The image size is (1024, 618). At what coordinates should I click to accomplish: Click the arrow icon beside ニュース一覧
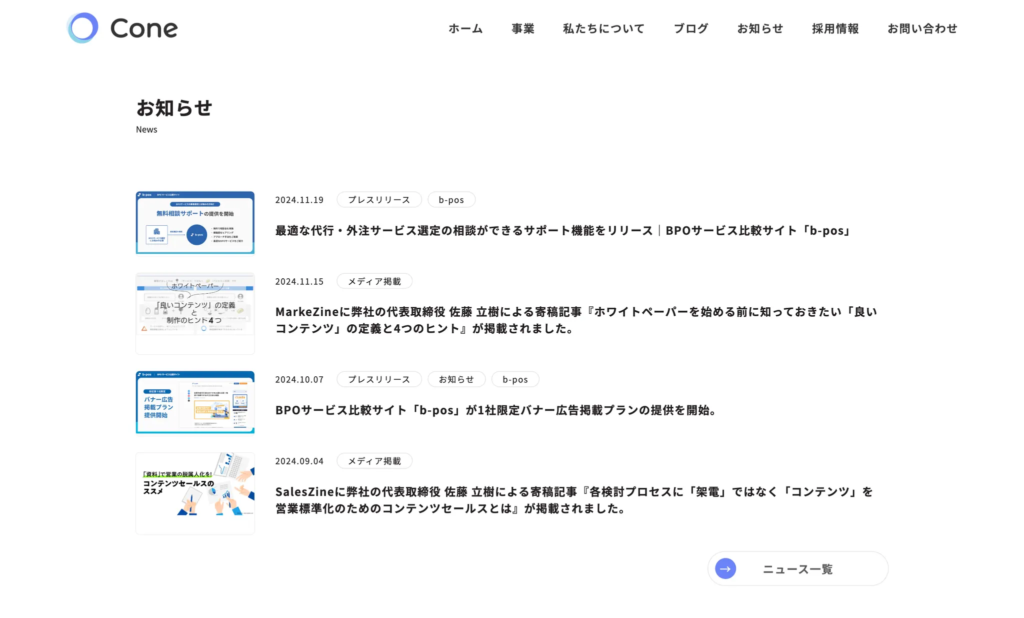tap(725, 568)
